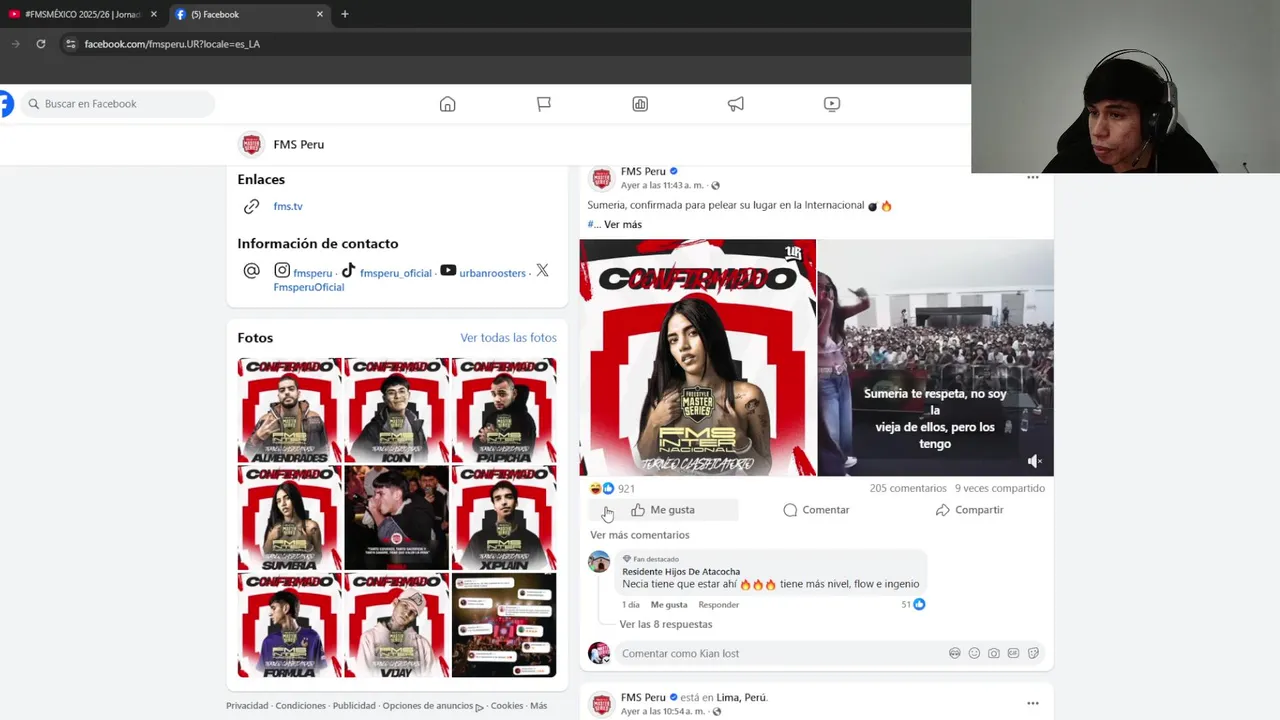Switch to the #FMSMÉXICO 2025/26 tab

(x=83, y=14)
